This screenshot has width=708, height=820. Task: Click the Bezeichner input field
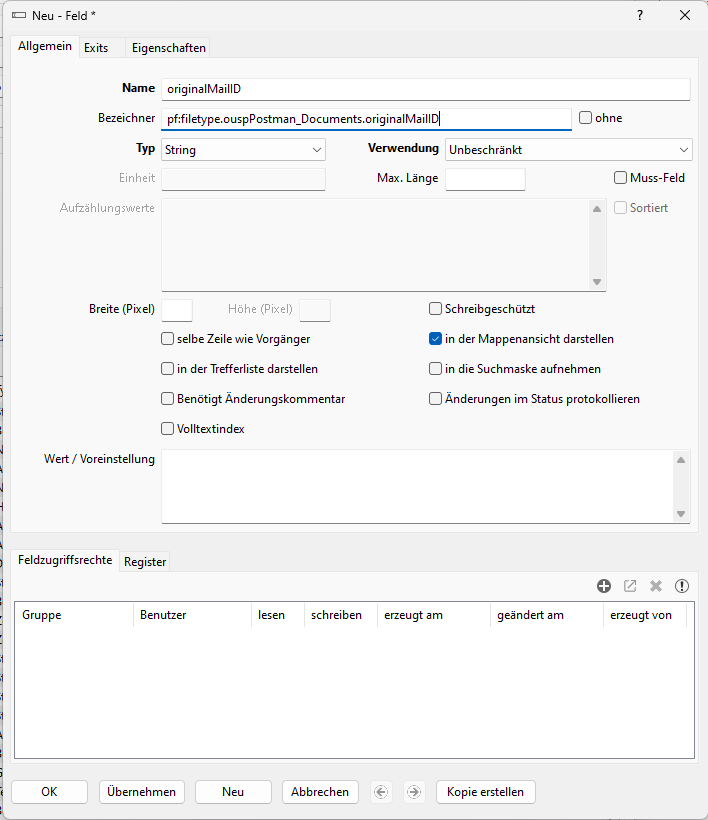[366, 119]
